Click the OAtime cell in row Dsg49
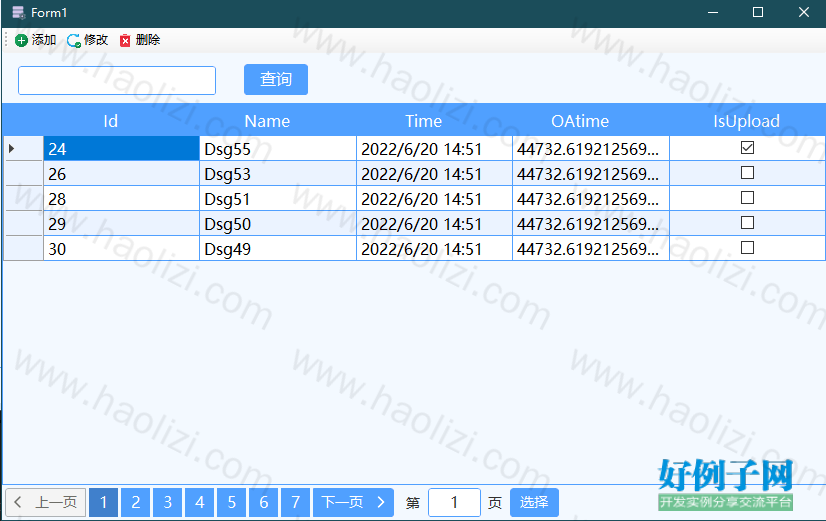826x521 pixels. (591, 248)
